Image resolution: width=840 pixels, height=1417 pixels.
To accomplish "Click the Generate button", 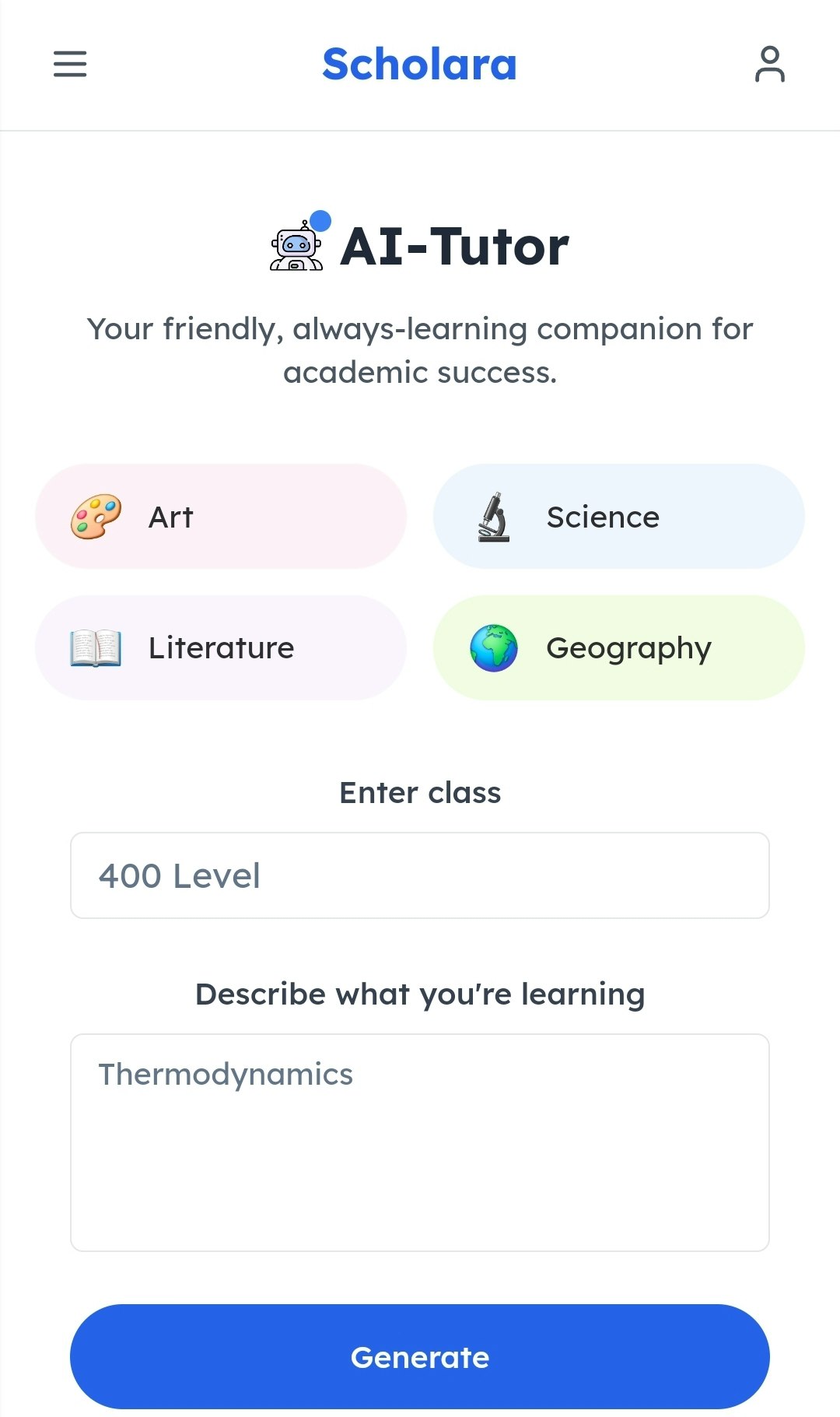I will pos(420,1357).
